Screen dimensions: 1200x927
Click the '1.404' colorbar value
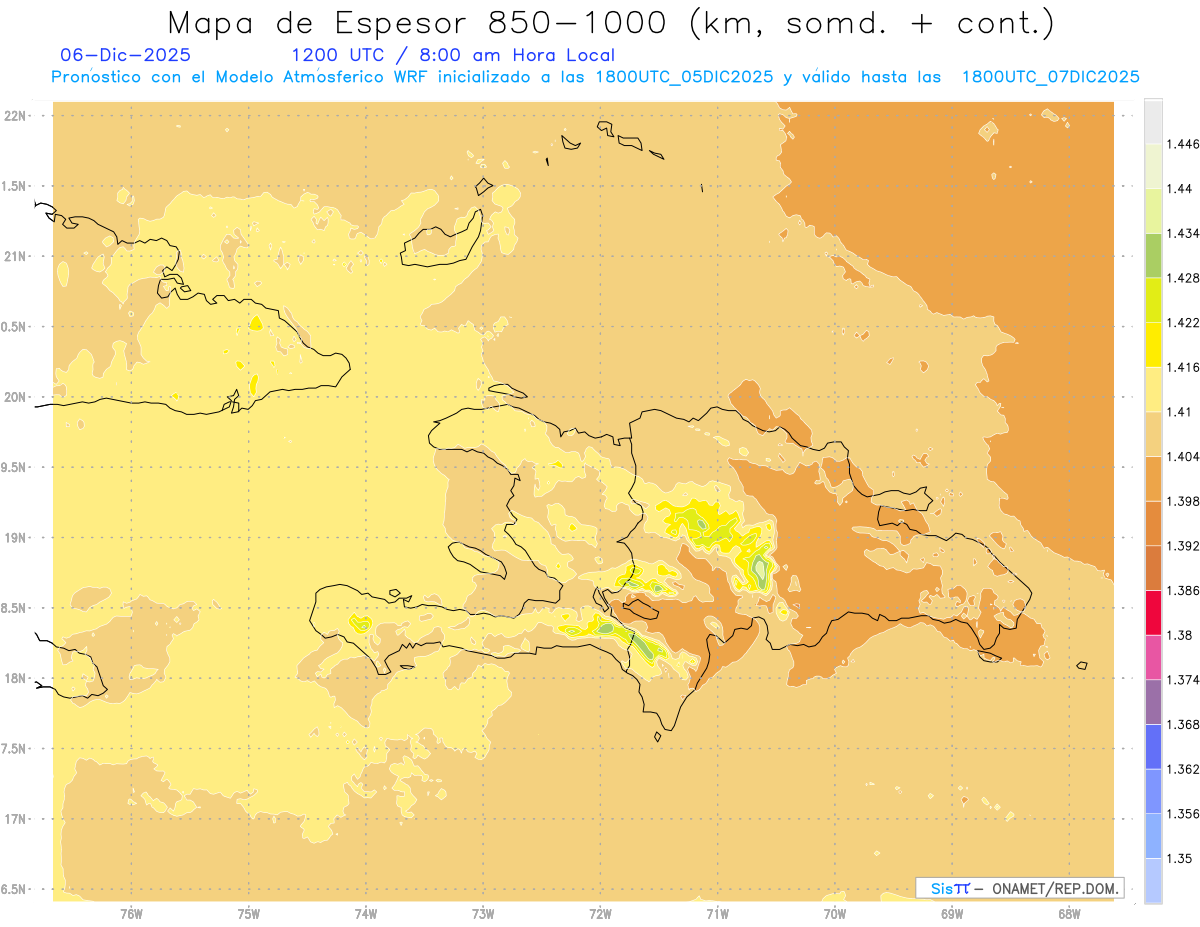click(x=1183, y=456)
